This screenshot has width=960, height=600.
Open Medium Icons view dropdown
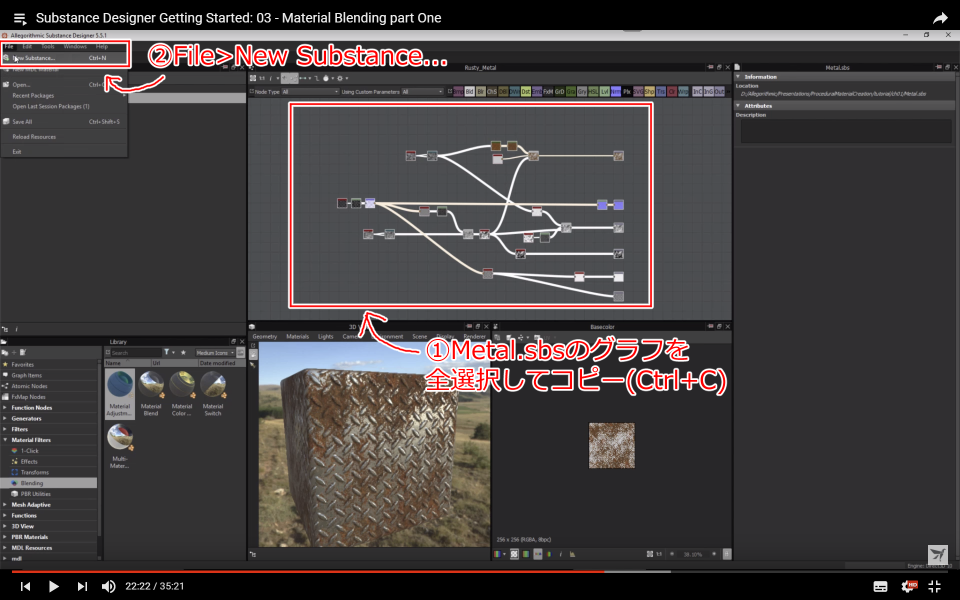click(x=215, y=353)
